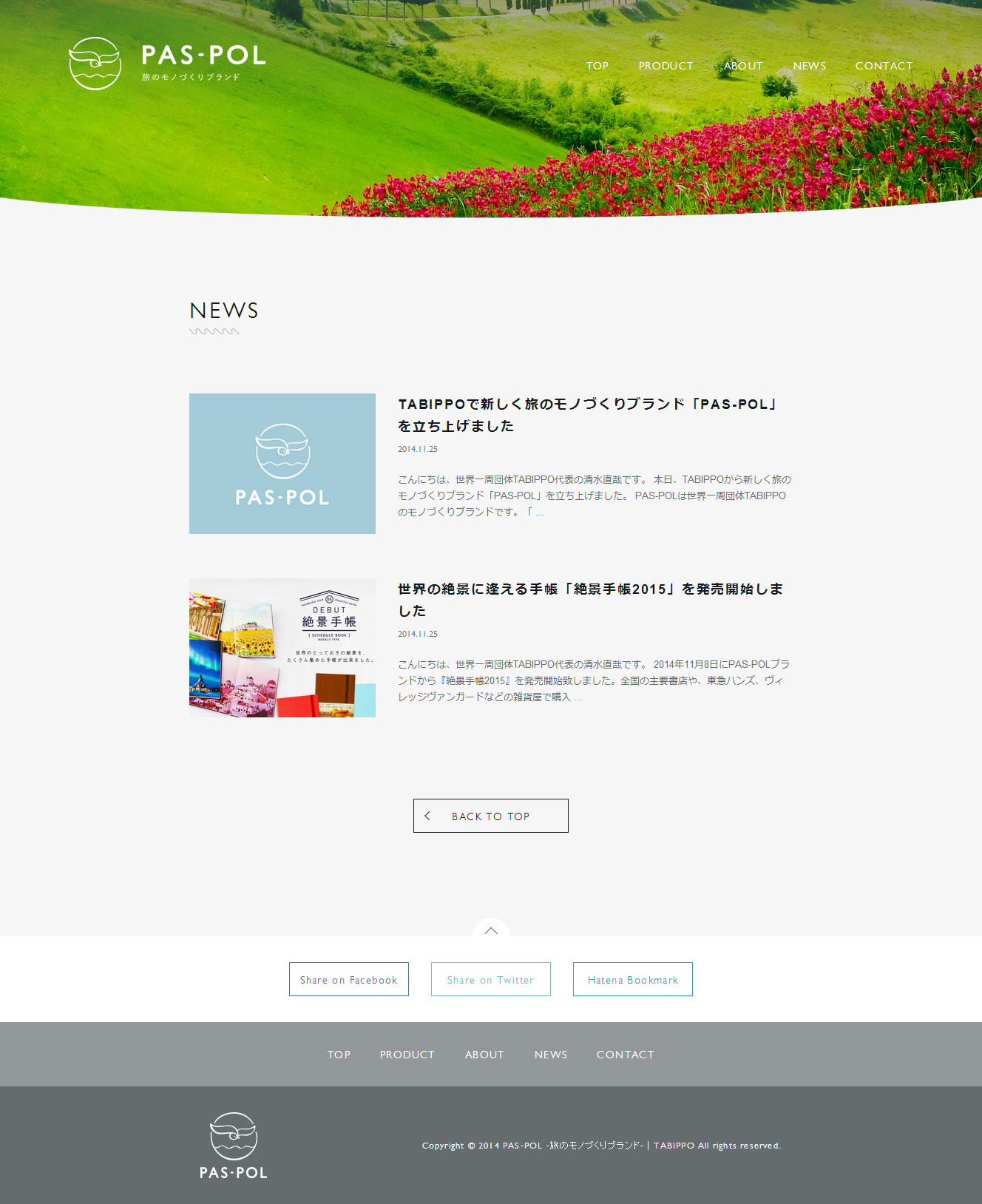Screen dimensions: 982x1204
Task: Click the PAS-POL bird logo in header
Action: (95, 64)
